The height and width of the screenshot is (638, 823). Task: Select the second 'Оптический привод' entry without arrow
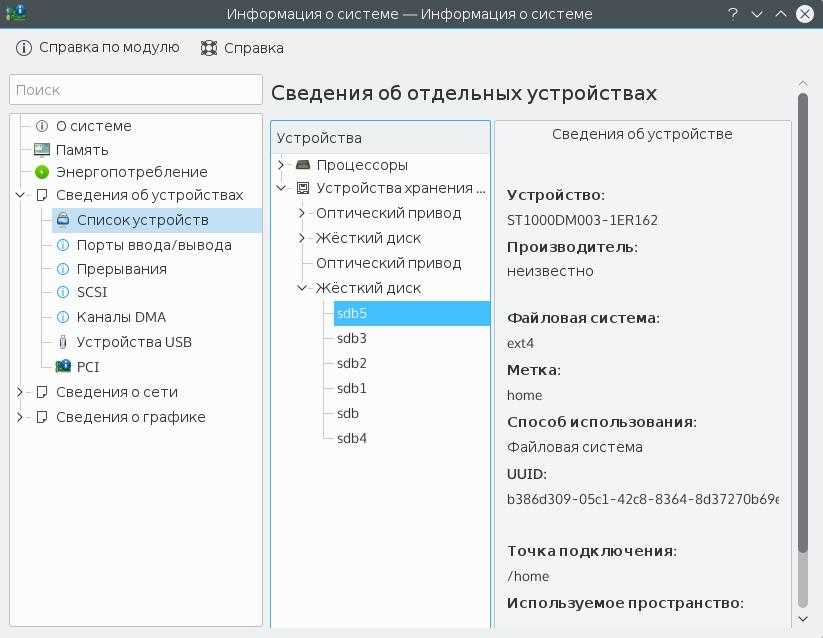pyautogui.click(x=388, y=263)
